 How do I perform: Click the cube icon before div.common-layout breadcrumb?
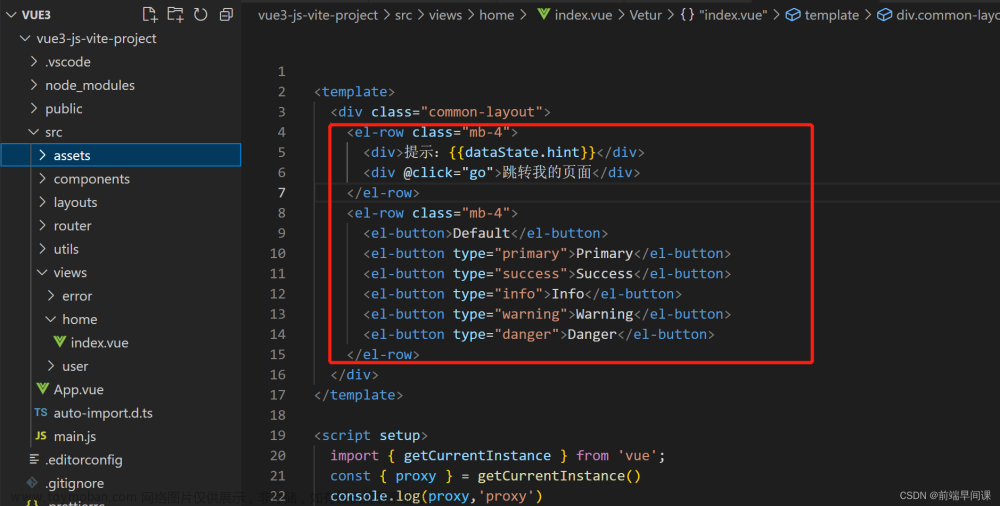[885, 15]
